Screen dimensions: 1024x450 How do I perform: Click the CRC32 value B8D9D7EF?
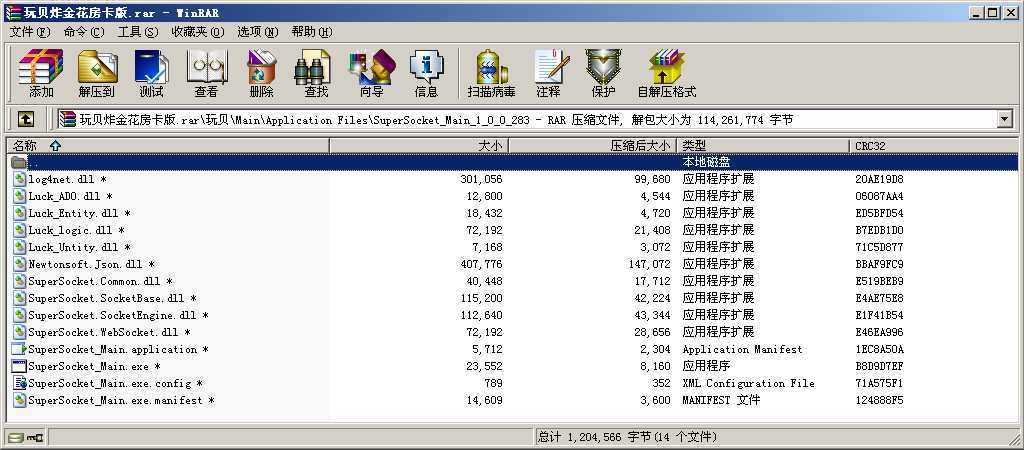tap(879, 366)
